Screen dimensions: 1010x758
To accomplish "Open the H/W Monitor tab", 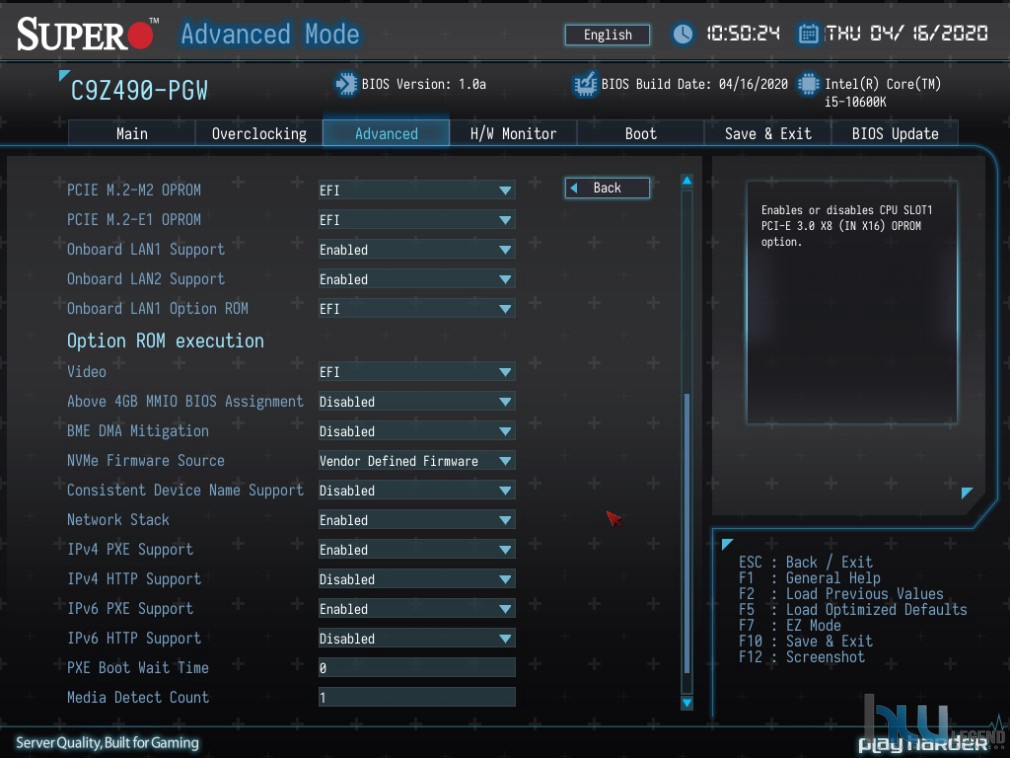I will click(513, 133).
